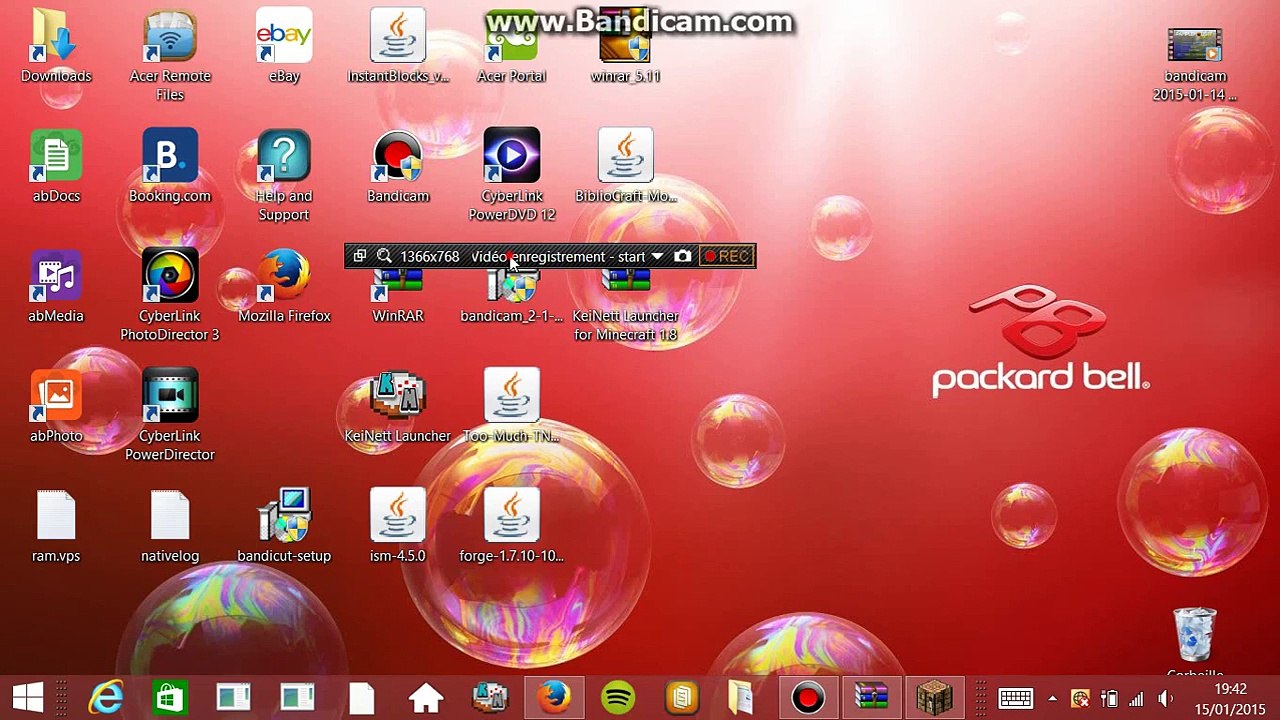The width and height of the screenshot is (1280, 720).
Task: Open the Acer Portal desktop icon
Action: pos(511,46)
